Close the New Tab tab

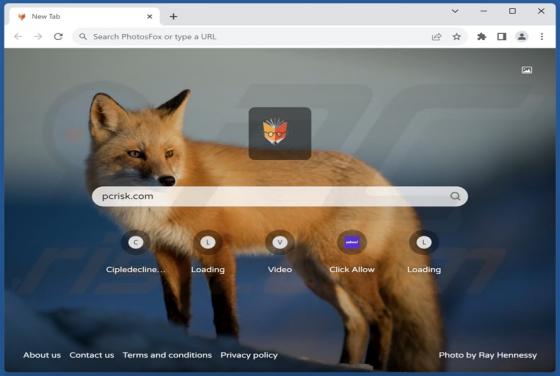pos(150,16)
